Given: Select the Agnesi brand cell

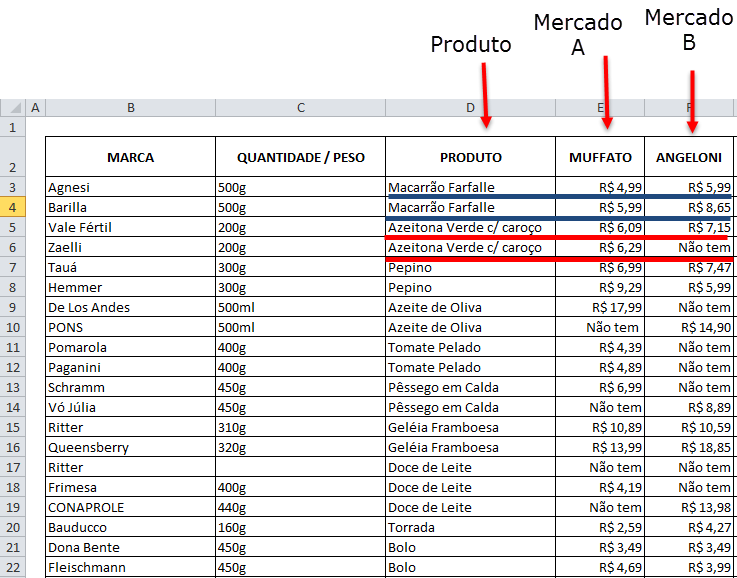Looking at the screenshot, I should pyautogui.click(x=130, y=187).
